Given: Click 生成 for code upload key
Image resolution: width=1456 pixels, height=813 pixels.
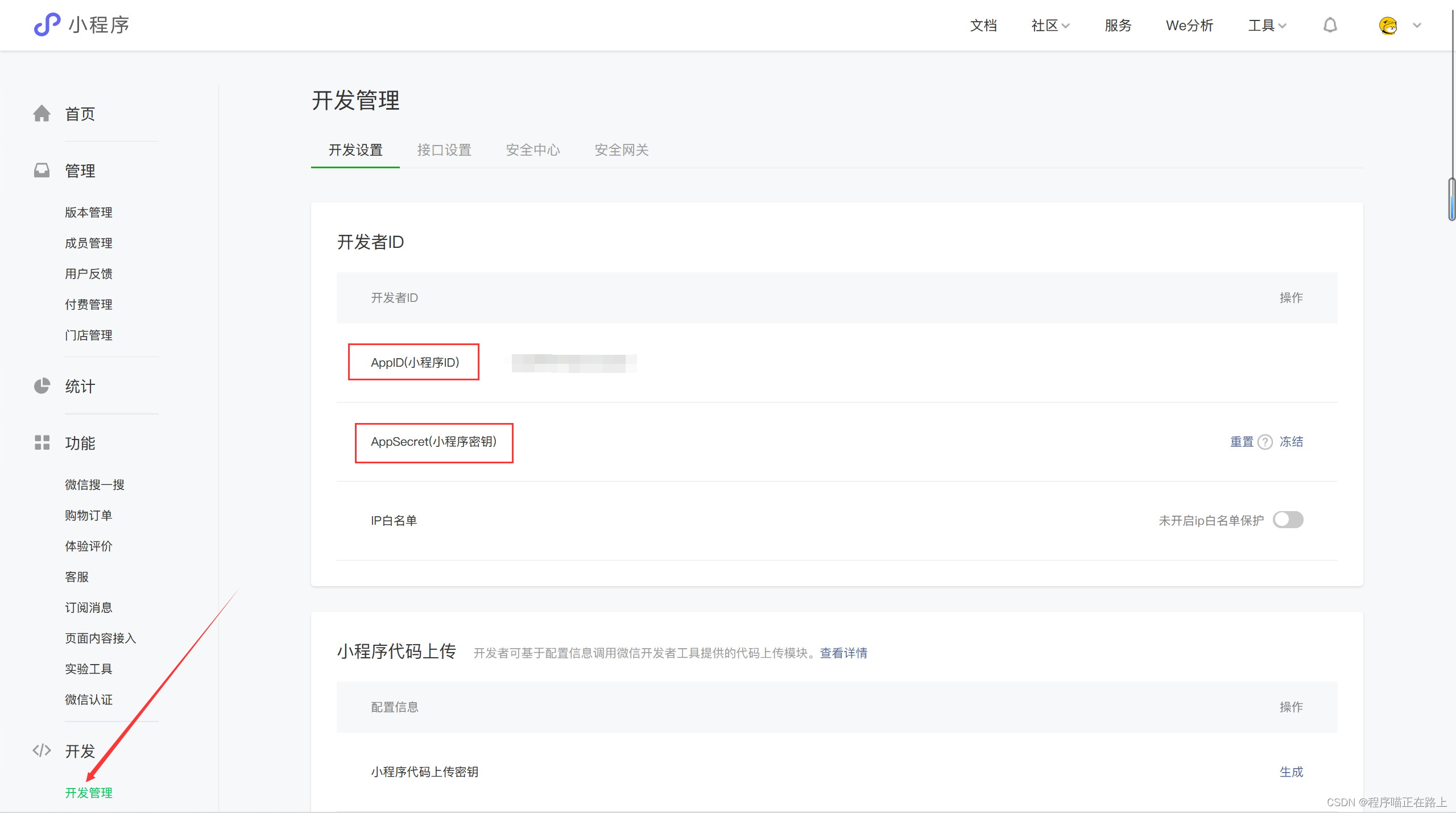Looking at the screenshot, I should [1291, 771].
